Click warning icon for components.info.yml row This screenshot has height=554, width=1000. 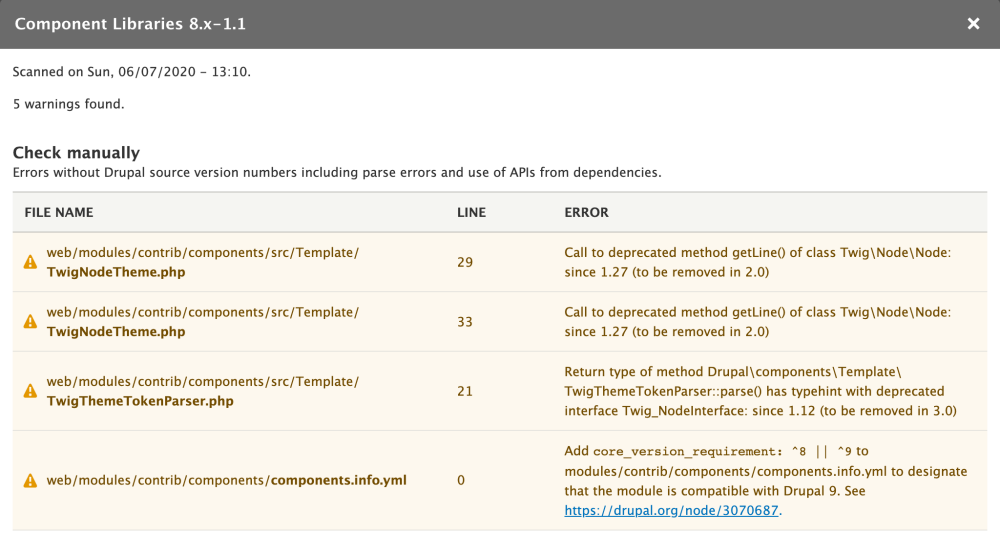click(x=30, y=481)
